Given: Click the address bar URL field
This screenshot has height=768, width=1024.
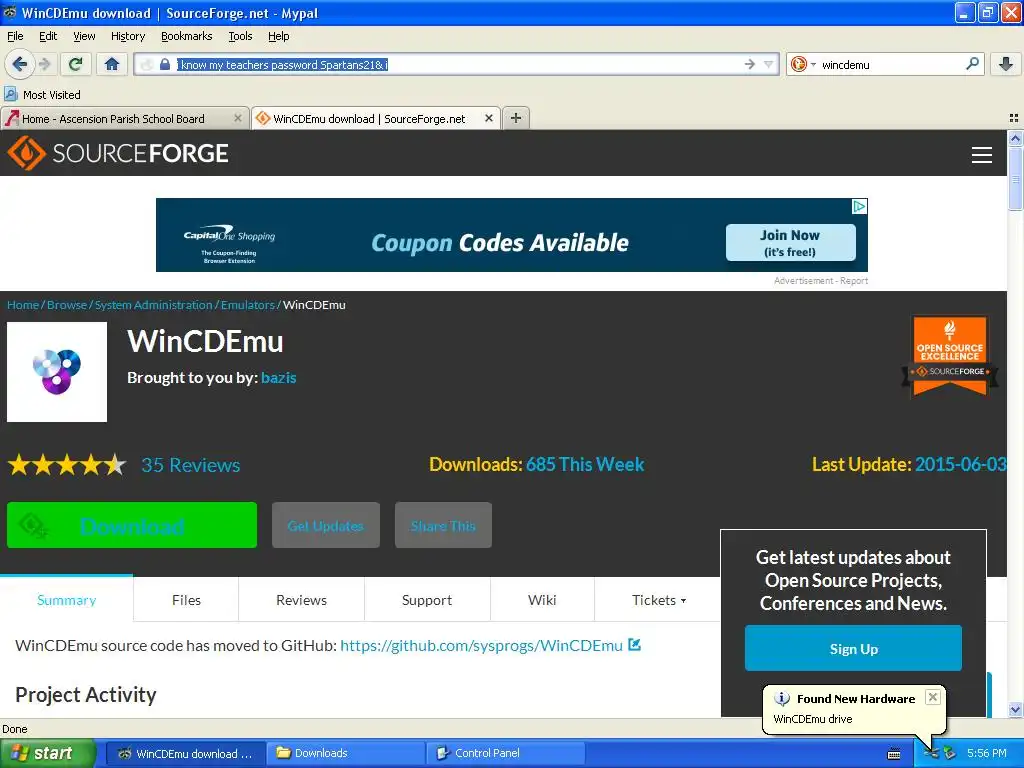Looking at the screenshot, I should pyautogui.click(x=457, y=64).
